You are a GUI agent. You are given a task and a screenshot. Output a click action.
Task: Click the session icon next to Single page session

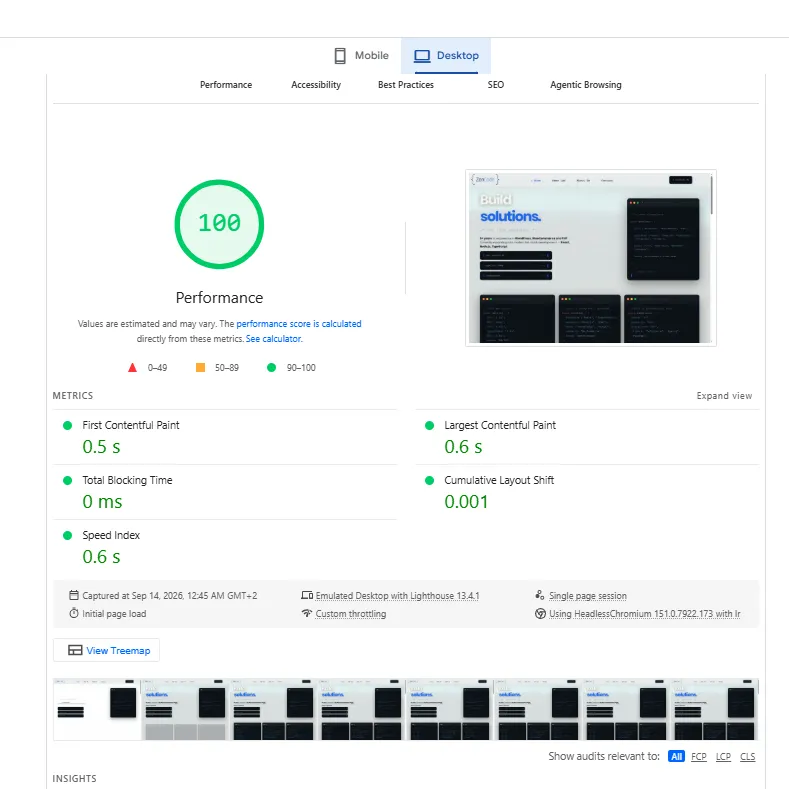point(540,595)
